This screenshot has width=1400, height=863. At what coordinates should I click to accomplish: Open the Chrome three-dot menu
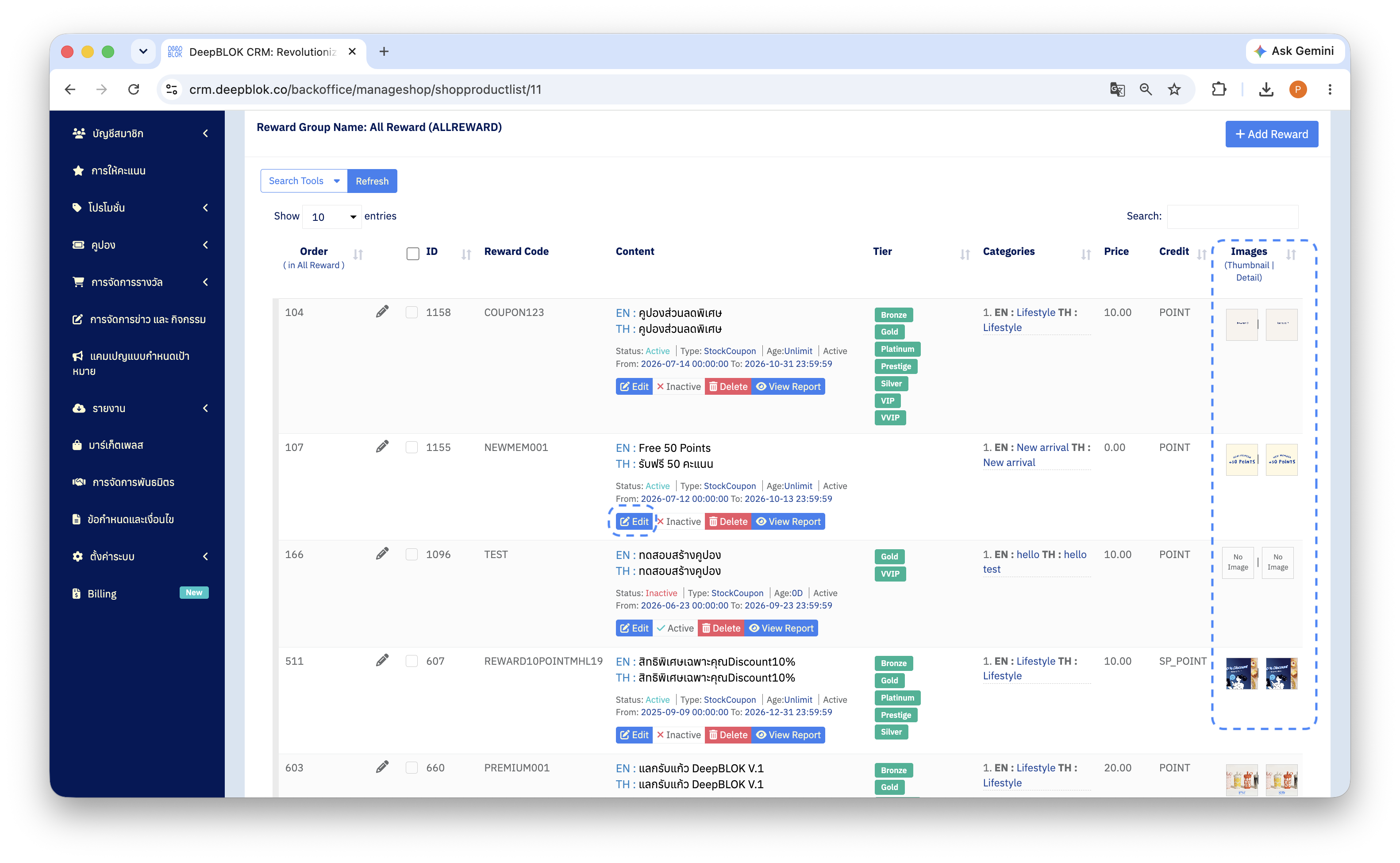pos(1330,89)
